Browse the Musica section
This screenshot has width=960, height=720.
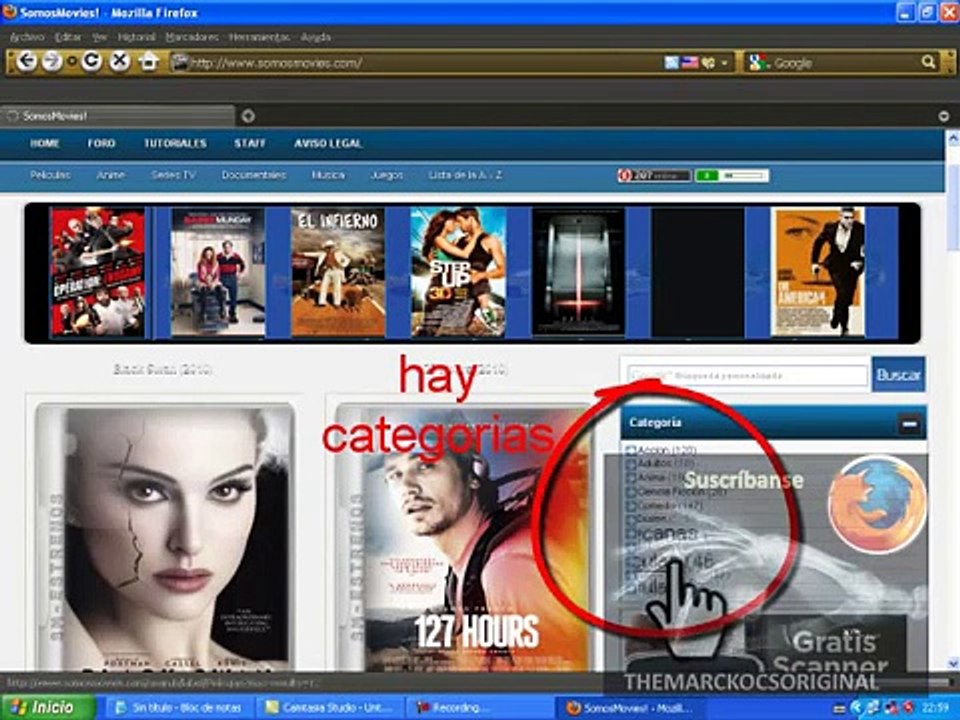click(328, 175)
